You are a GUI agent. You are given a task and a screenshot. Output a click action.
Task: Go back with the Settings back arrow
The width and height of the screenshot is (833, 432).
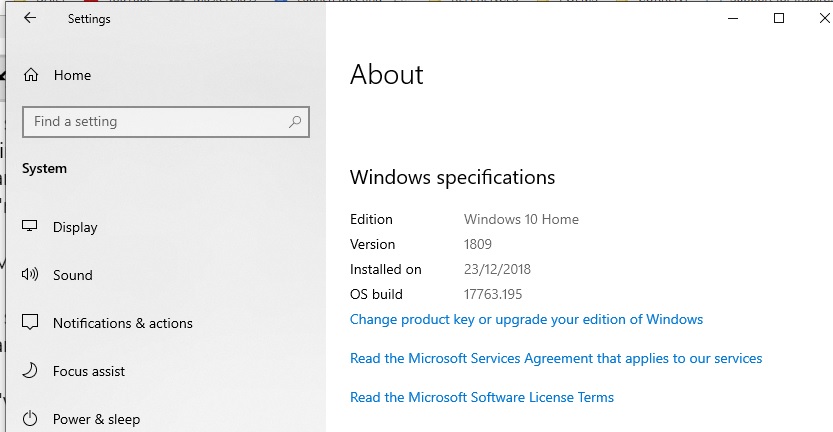[30, 18]
